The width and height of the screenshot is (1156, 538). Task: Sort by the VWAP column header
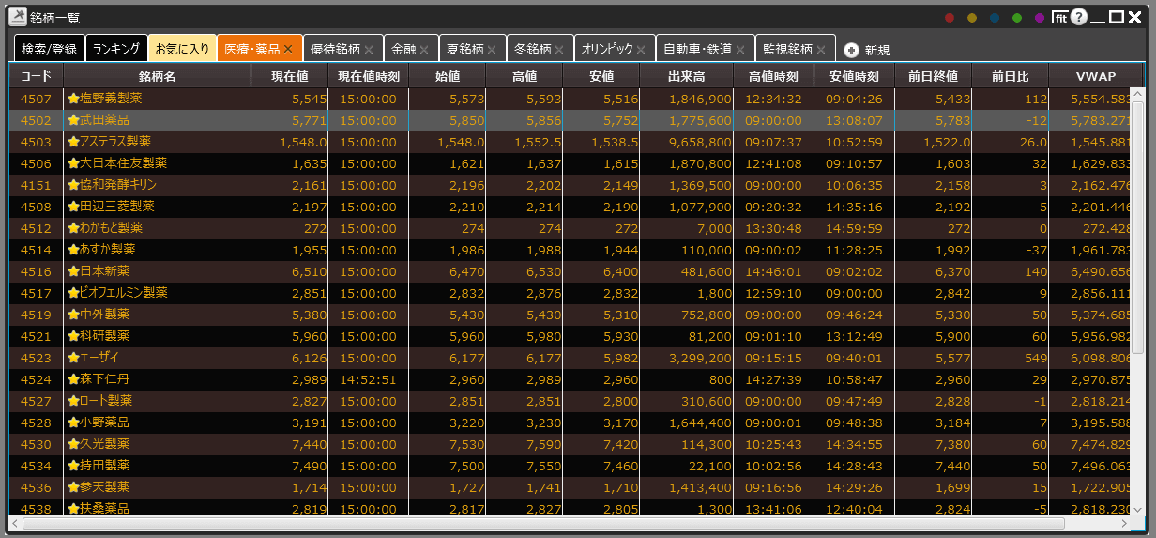1095,75
